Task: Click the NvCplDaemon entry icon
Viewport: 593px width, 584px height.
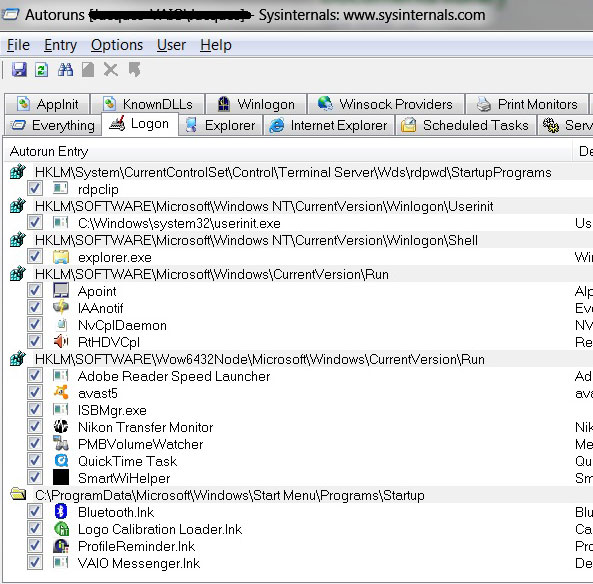Action: [x=61, y=325]
